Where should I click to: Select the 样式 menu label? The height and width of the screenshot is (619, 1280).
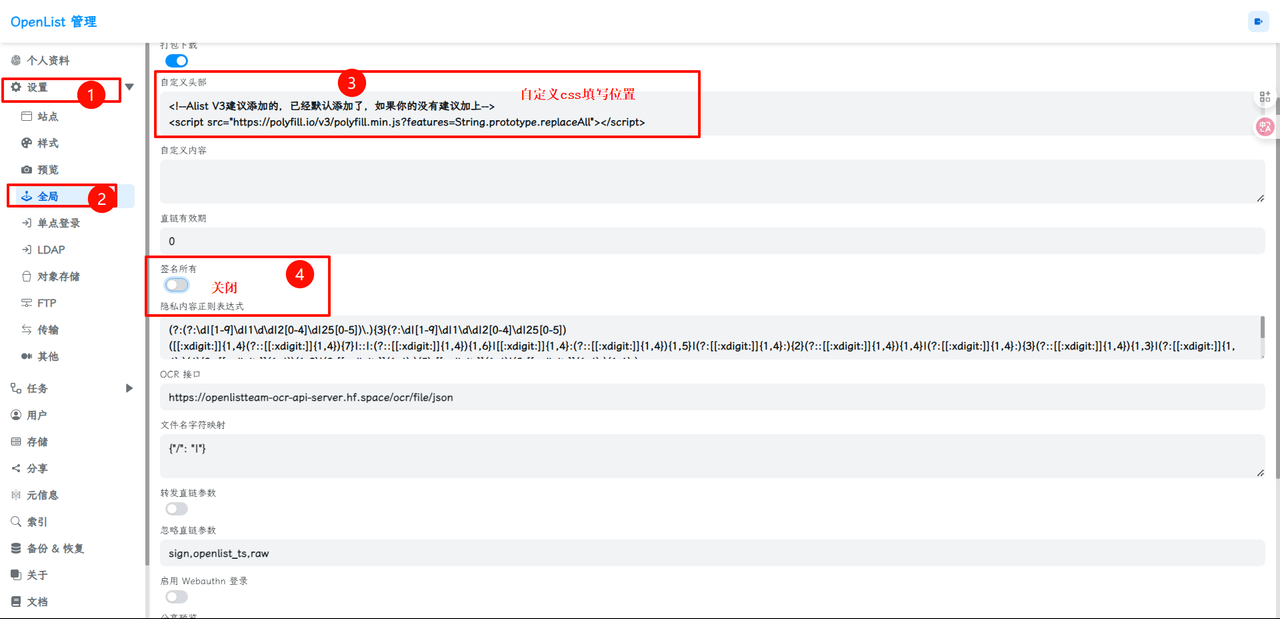48,143
